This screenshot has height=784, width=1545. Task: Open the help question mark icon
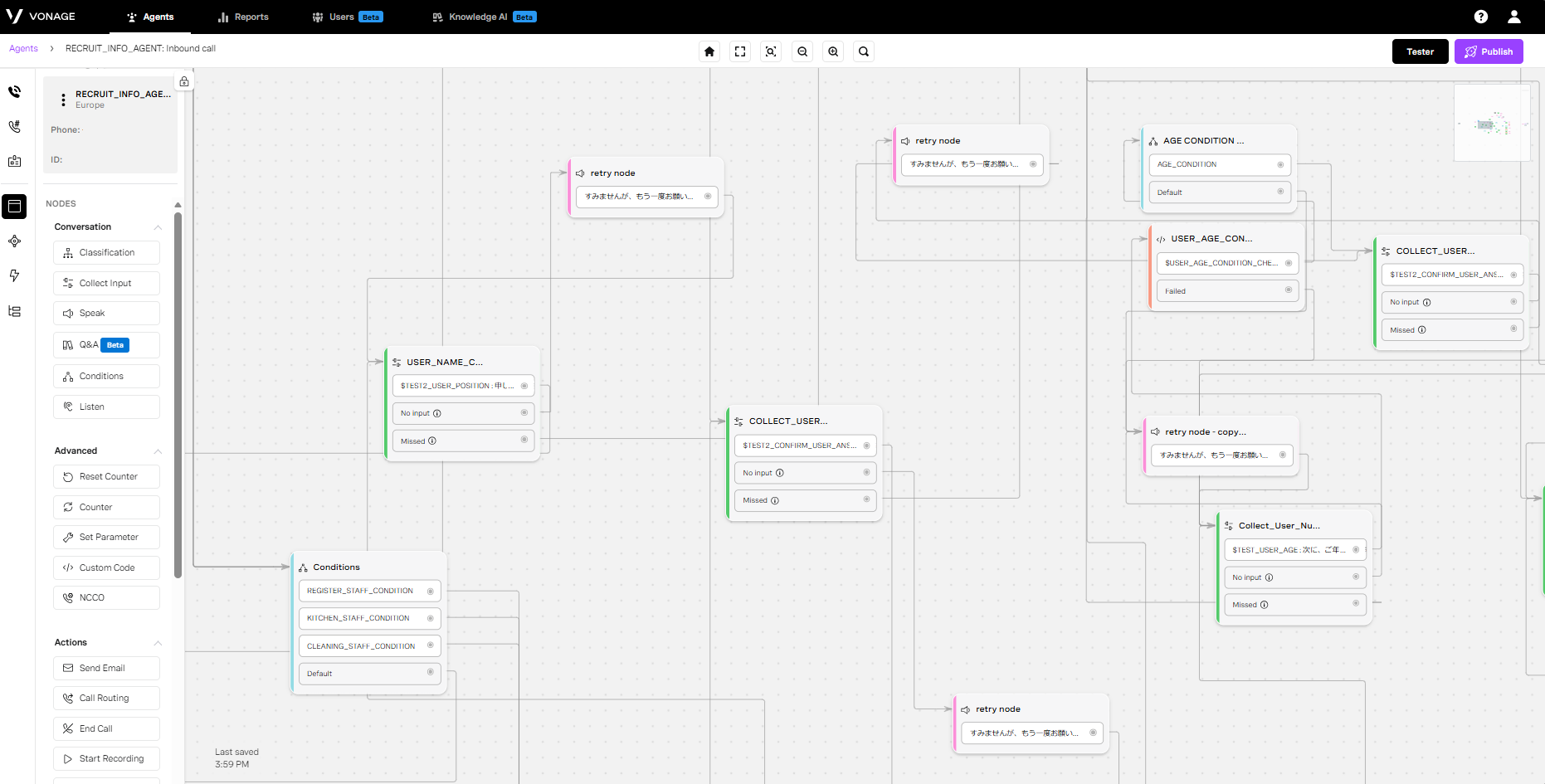pyautogui.click(x=1481, y=17)
